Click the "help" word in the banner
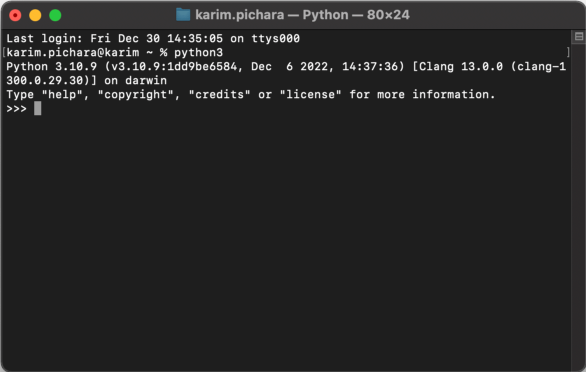The image size is (586, 372). (62, 95)
